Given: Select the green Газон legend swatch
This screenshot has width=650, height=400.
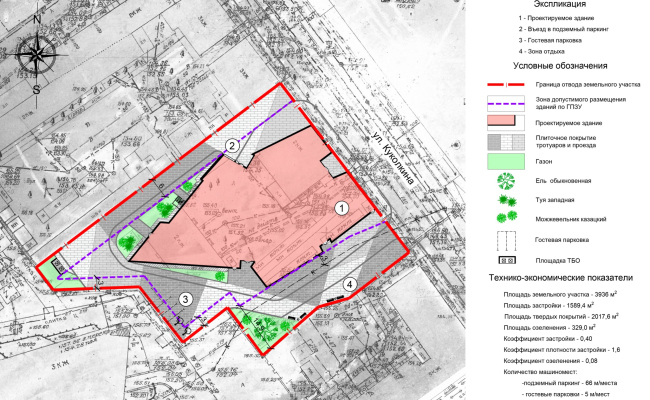Looking at the screenshot, I should [511, 160].
